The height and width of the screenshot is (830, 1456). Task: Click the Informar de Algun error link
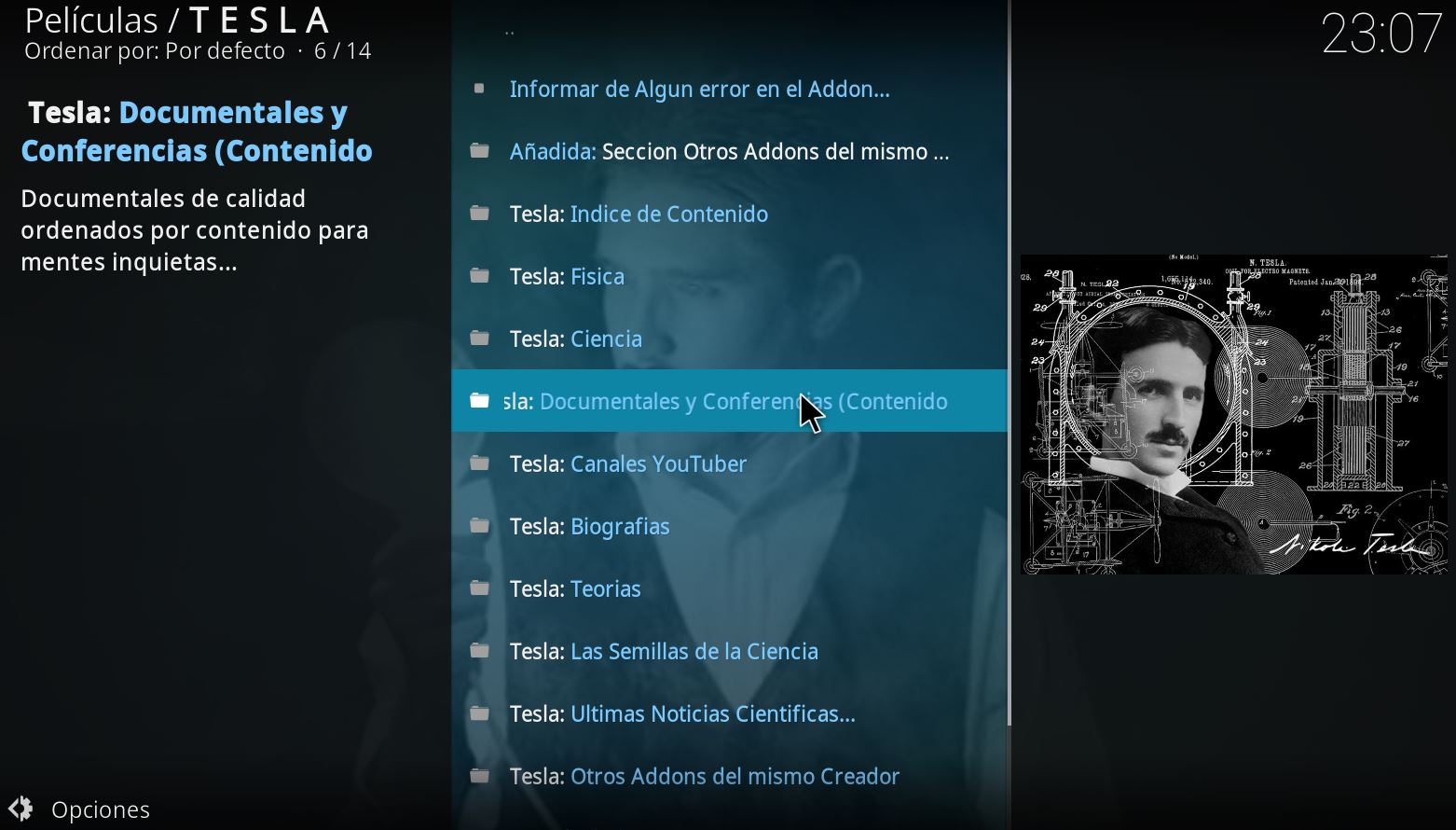(x=699, y=89)
